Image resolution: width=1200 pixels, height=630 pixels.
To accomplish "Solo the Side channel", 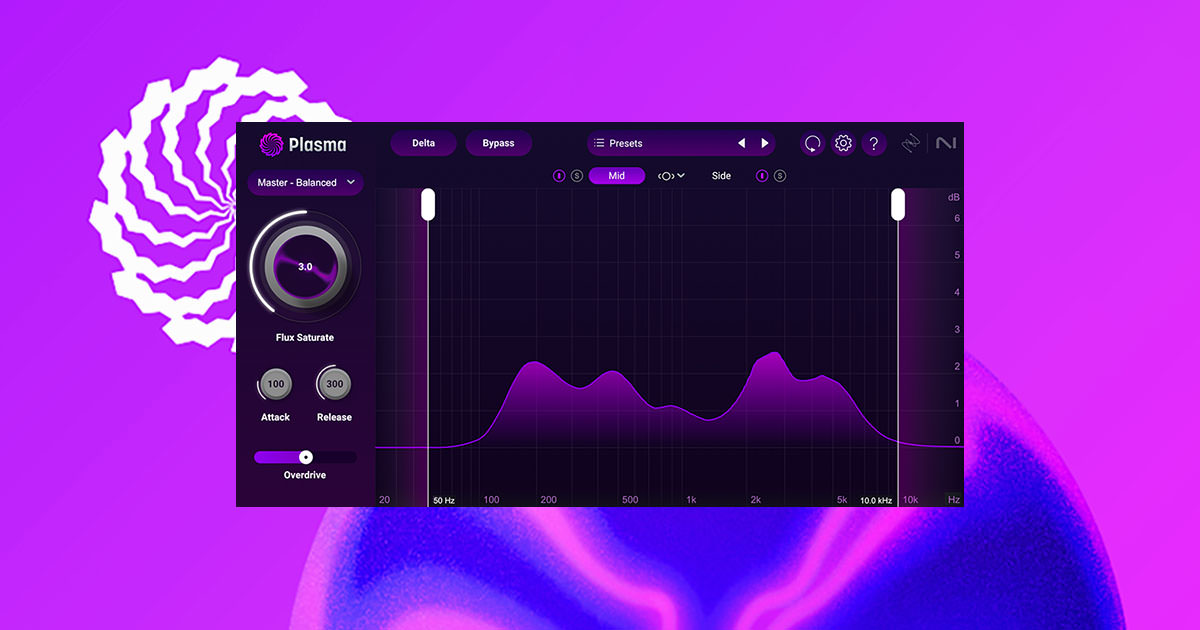I will point(780,176).
